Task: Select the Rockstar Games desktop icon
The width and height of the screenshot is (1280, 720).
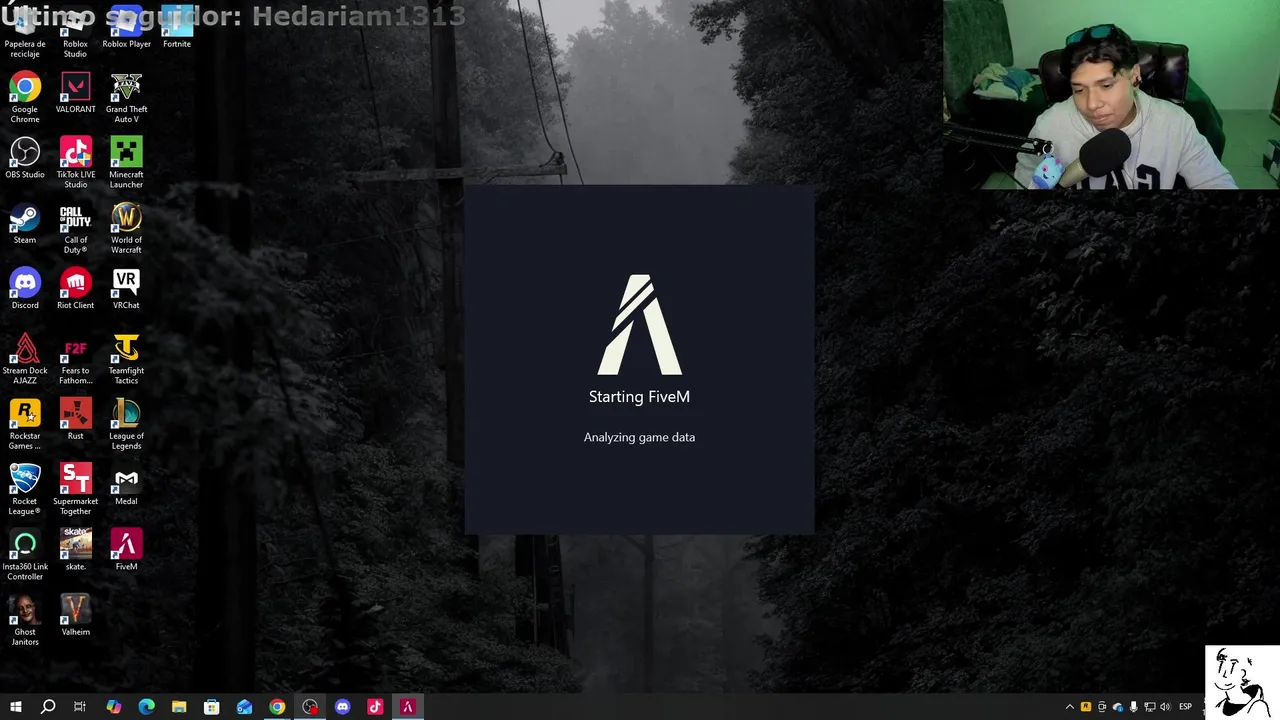Action: pos(25,424)
